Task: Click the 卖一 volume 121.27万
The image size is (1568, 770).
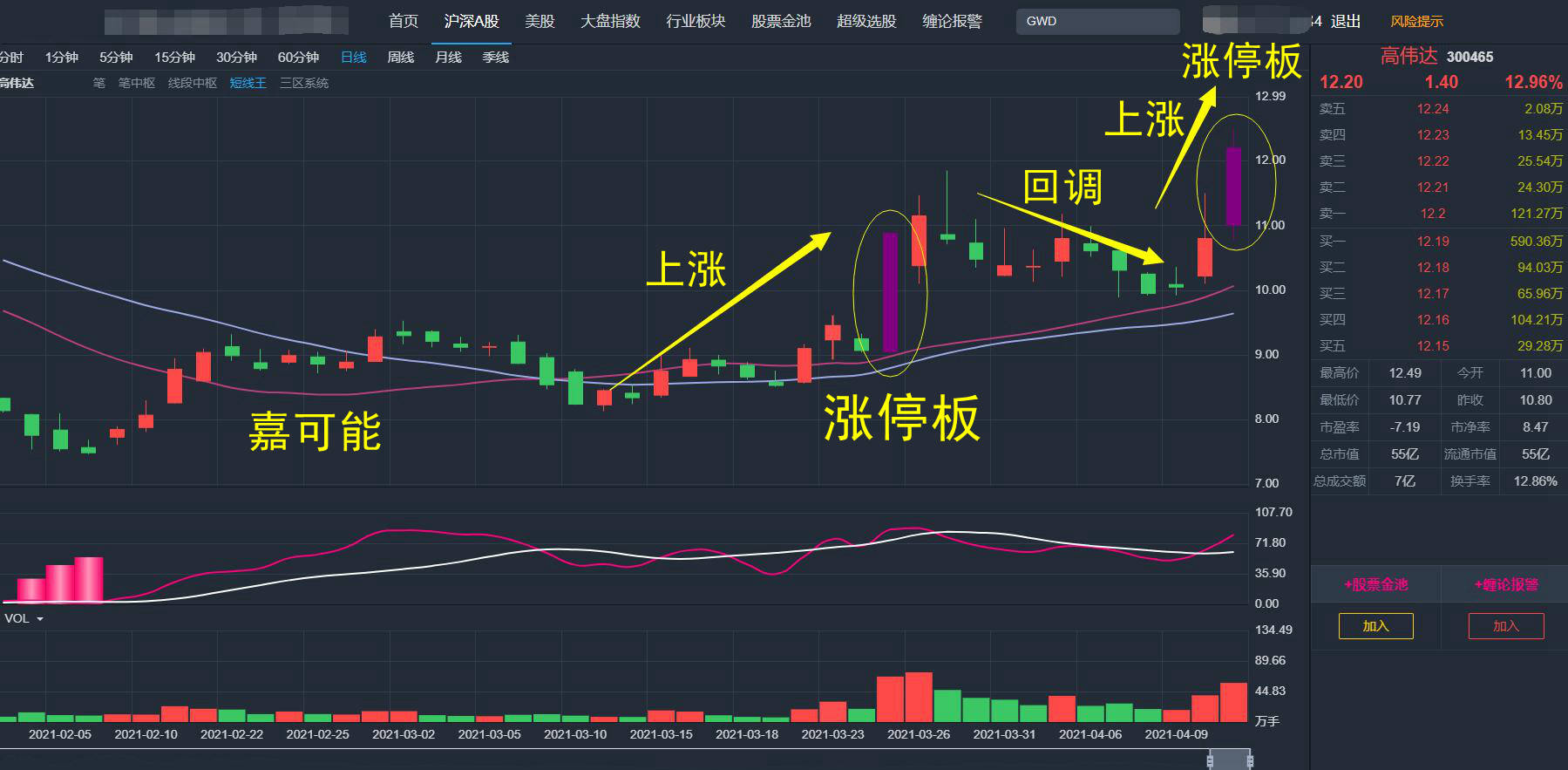Action: [x=1536, y=214]
